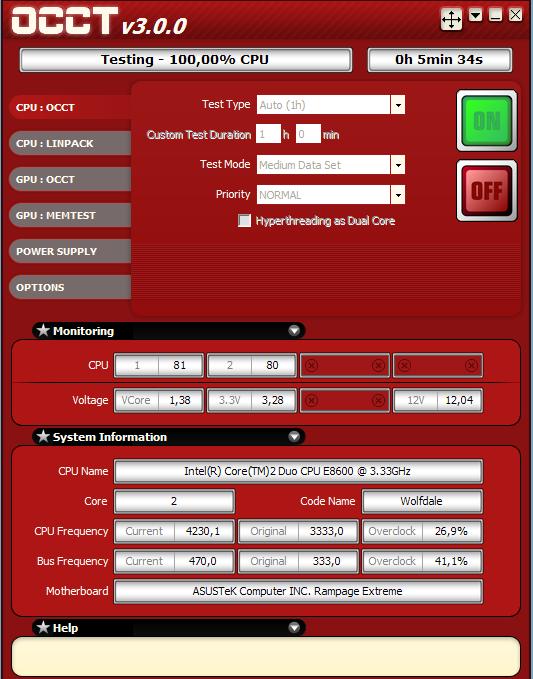533x679 pixels.
Task: Click the CPU overclock value 26,9%
Action: click(452, 531)
